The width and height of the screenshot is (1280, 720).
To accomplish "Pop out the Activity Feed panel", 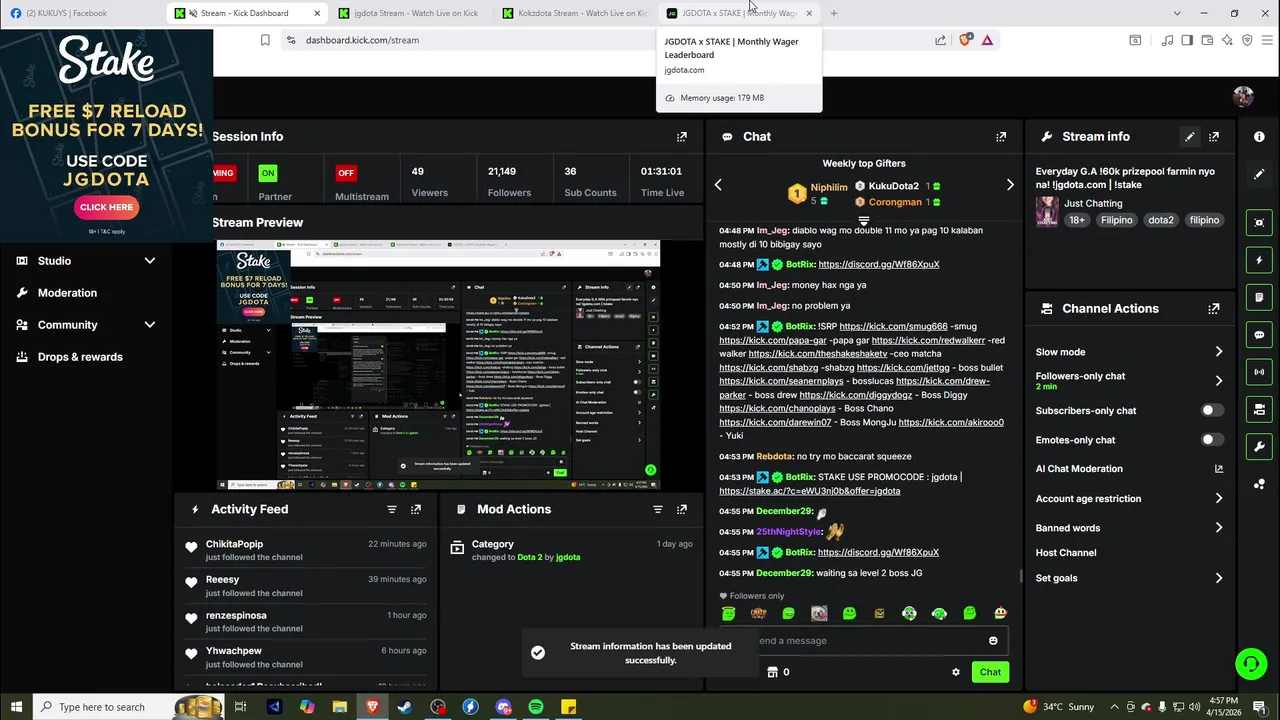I will (416, 509).
